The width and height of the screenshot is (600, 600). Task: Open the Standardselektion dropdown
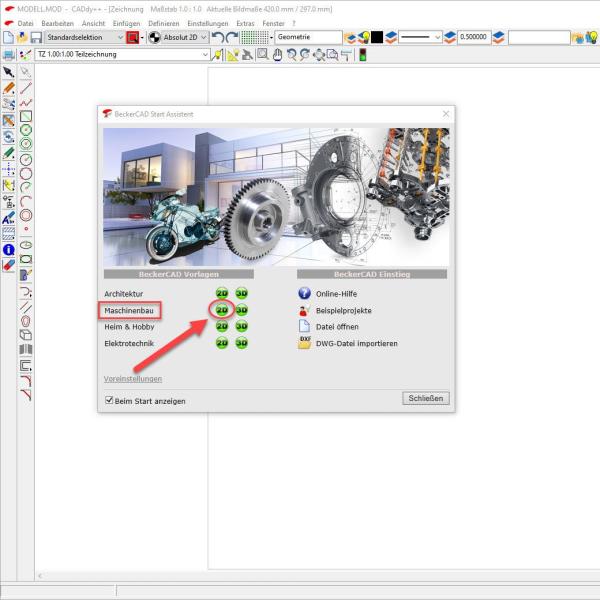(x=85, y=38)
